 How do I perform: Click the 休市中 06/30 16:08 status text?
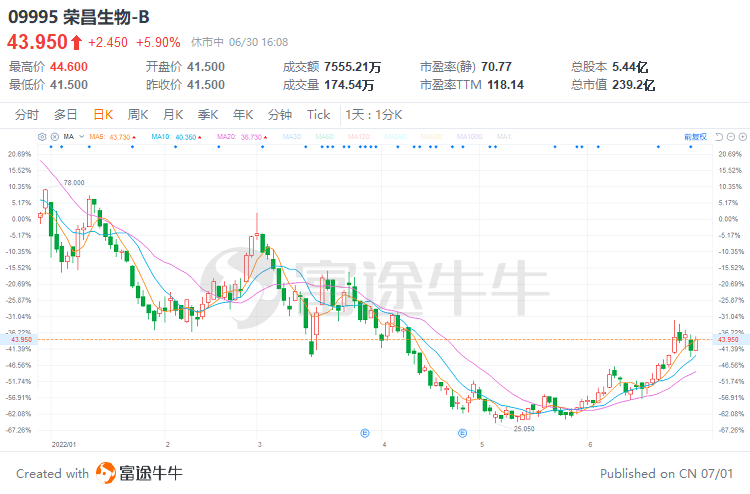(x=240, y=43)
